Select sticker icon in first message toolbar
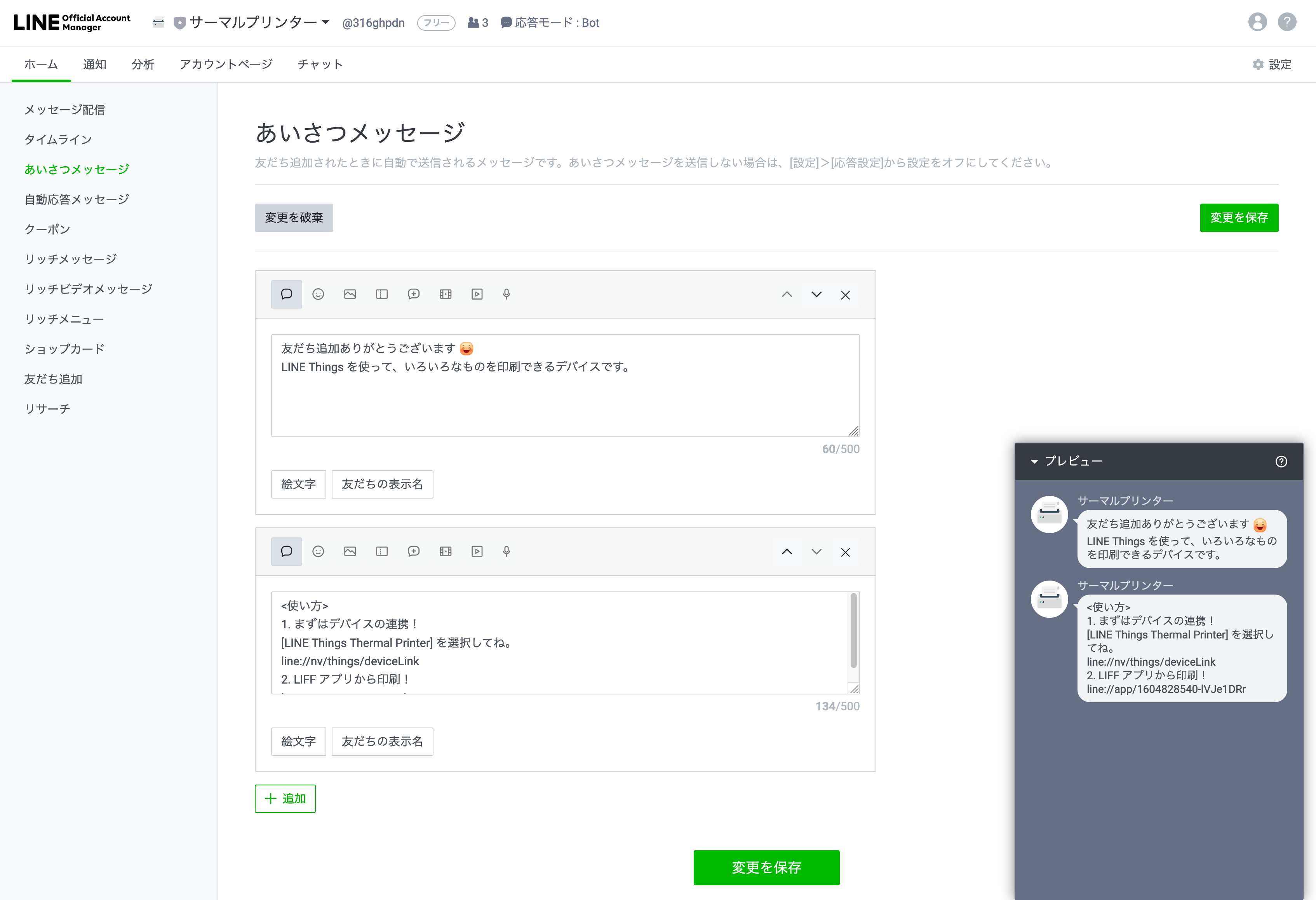The image size is (1316, 900). pos(318,294)
